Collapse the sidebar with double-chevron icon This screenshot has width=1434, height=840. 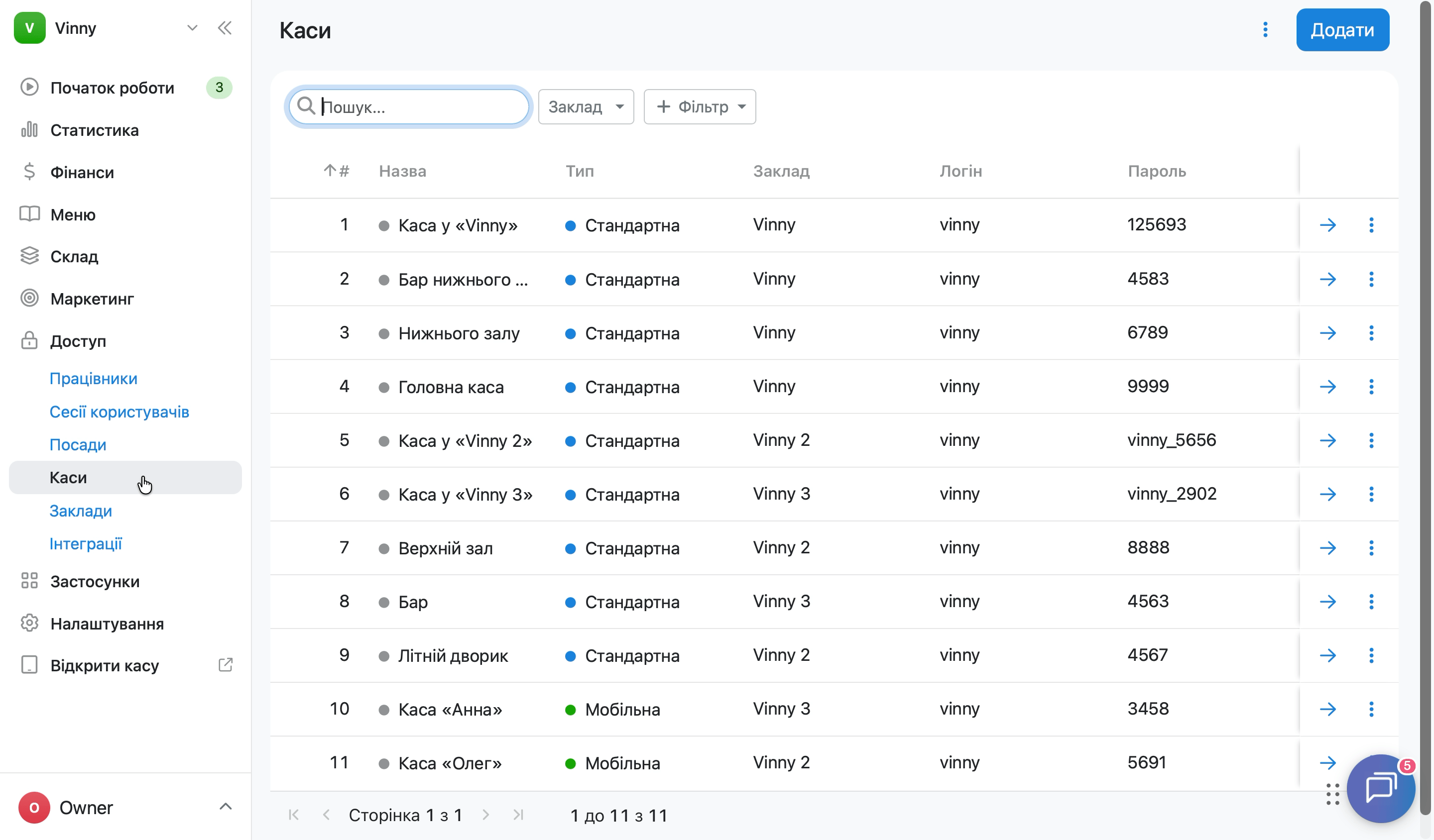coord(225,28)
